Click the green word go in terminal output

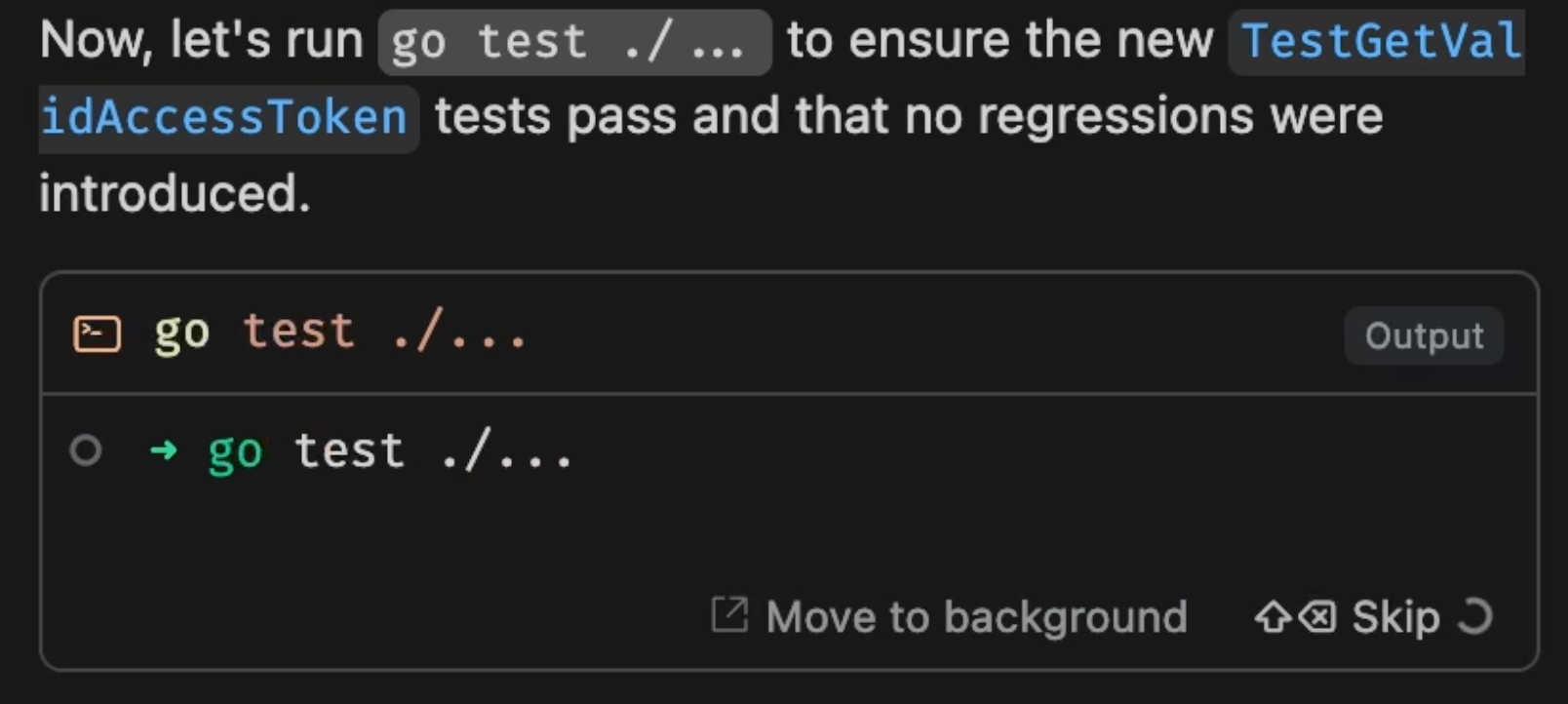pyautogui.click(x=235, y=452)
